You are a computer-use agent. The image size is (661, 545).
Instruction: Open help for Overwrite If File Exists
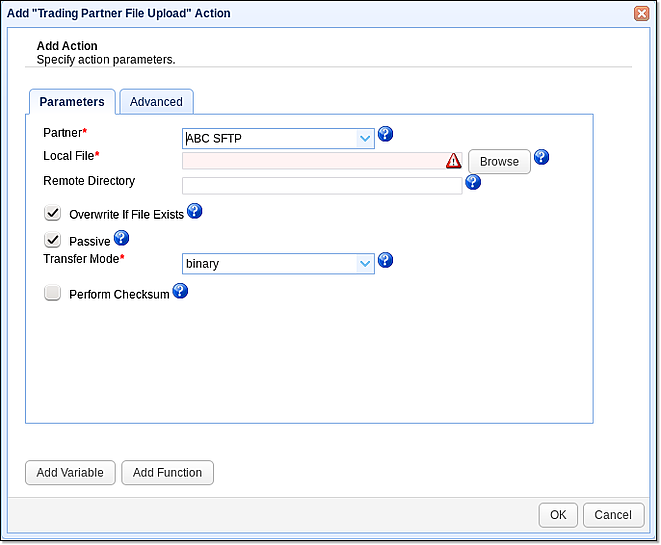(x=195, y=211)
